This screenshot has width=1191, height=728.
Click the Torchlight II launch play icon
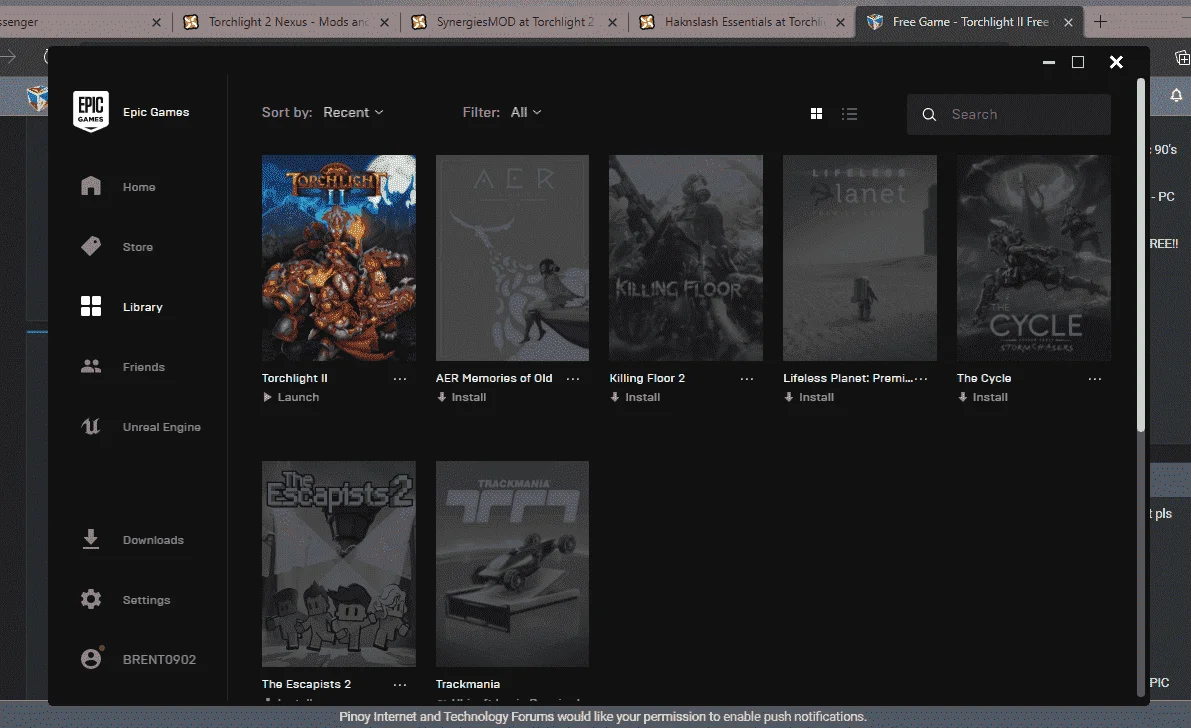click(x=267, y=397)
